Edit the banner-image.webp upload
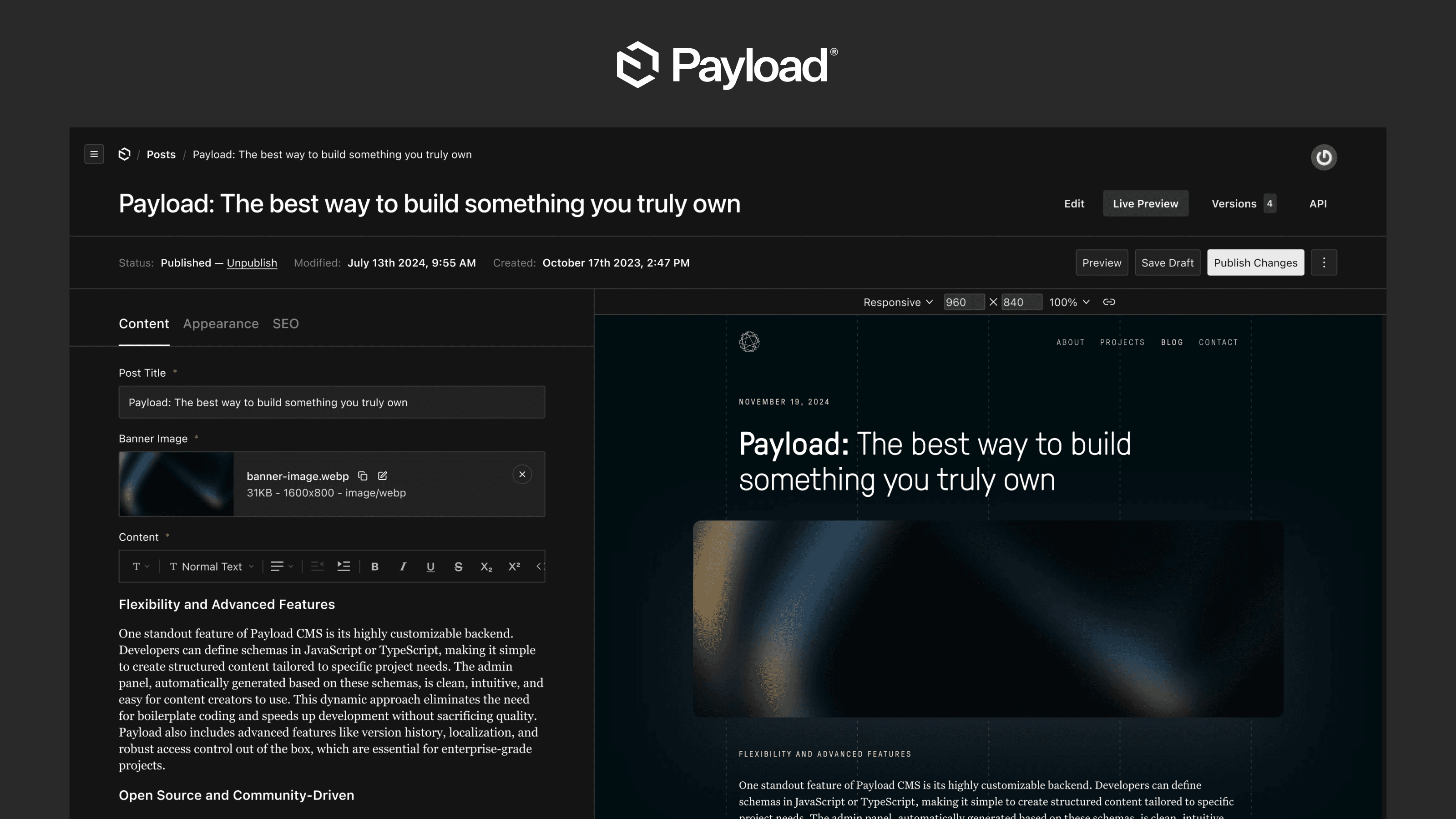 pos(383,476)
